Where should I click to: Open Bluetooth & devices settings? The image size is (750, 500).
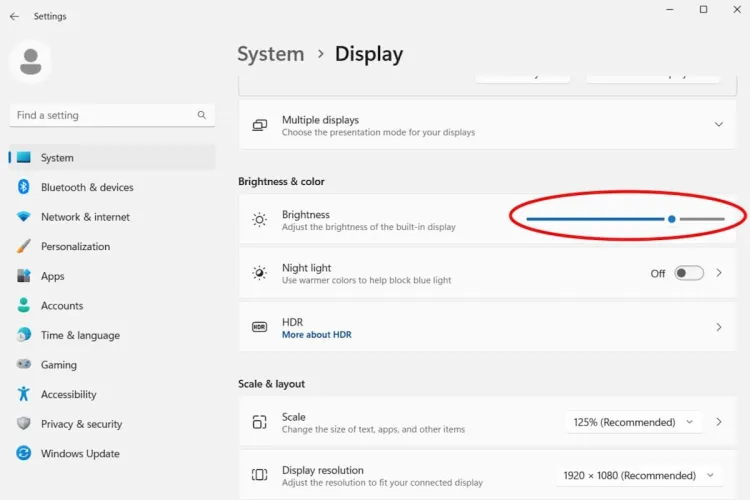tap(87, 187)
